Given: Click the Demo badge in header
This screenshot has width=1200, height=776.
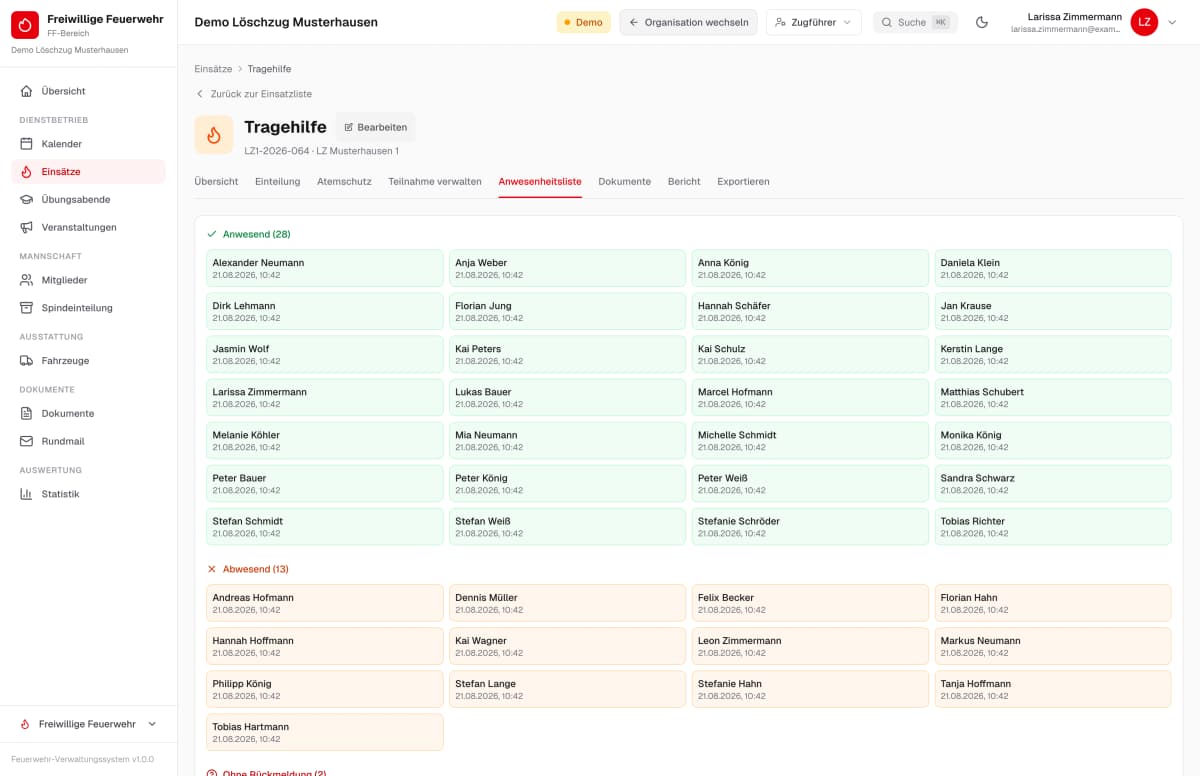Looking at the screenshot, I should [584, 22].
